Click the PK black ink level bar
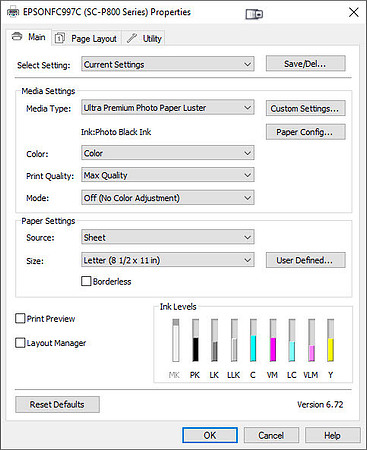The width and height of the screenshot is (367, 450). (195, 340)
